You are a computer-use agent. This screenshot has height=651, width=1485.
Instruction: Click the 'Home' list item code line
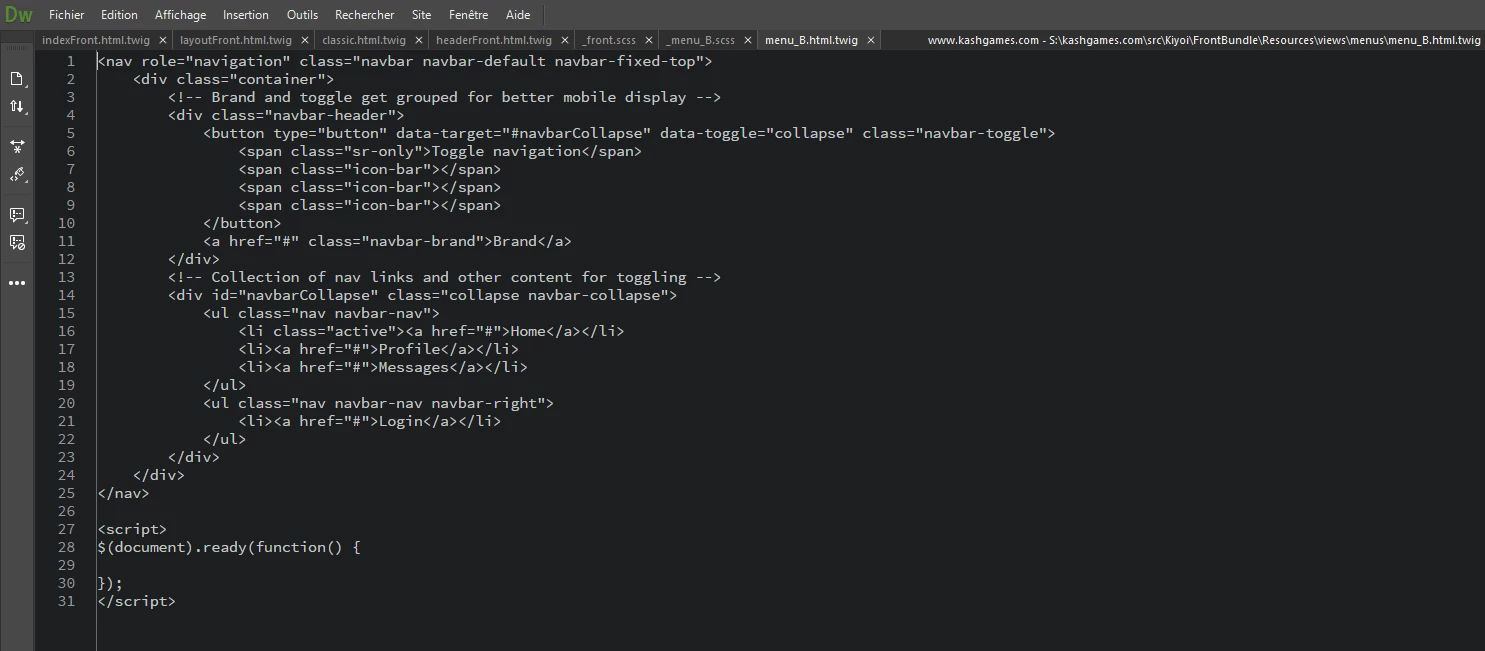(431, 331)
